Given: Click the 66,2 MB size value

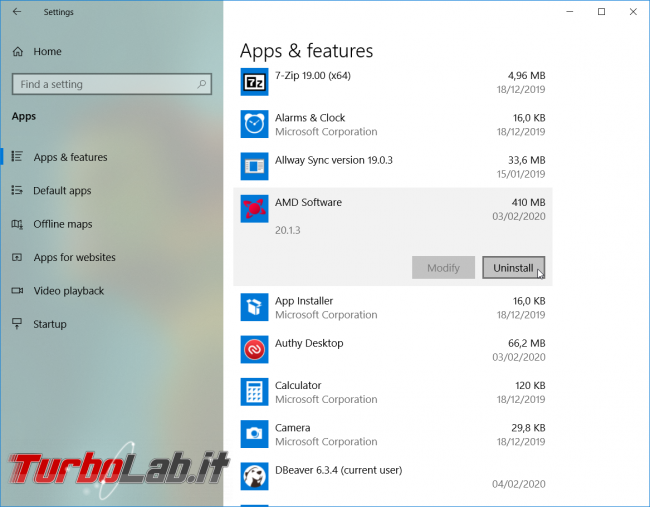Looking at the screenshot, I should tap(527, 343).
